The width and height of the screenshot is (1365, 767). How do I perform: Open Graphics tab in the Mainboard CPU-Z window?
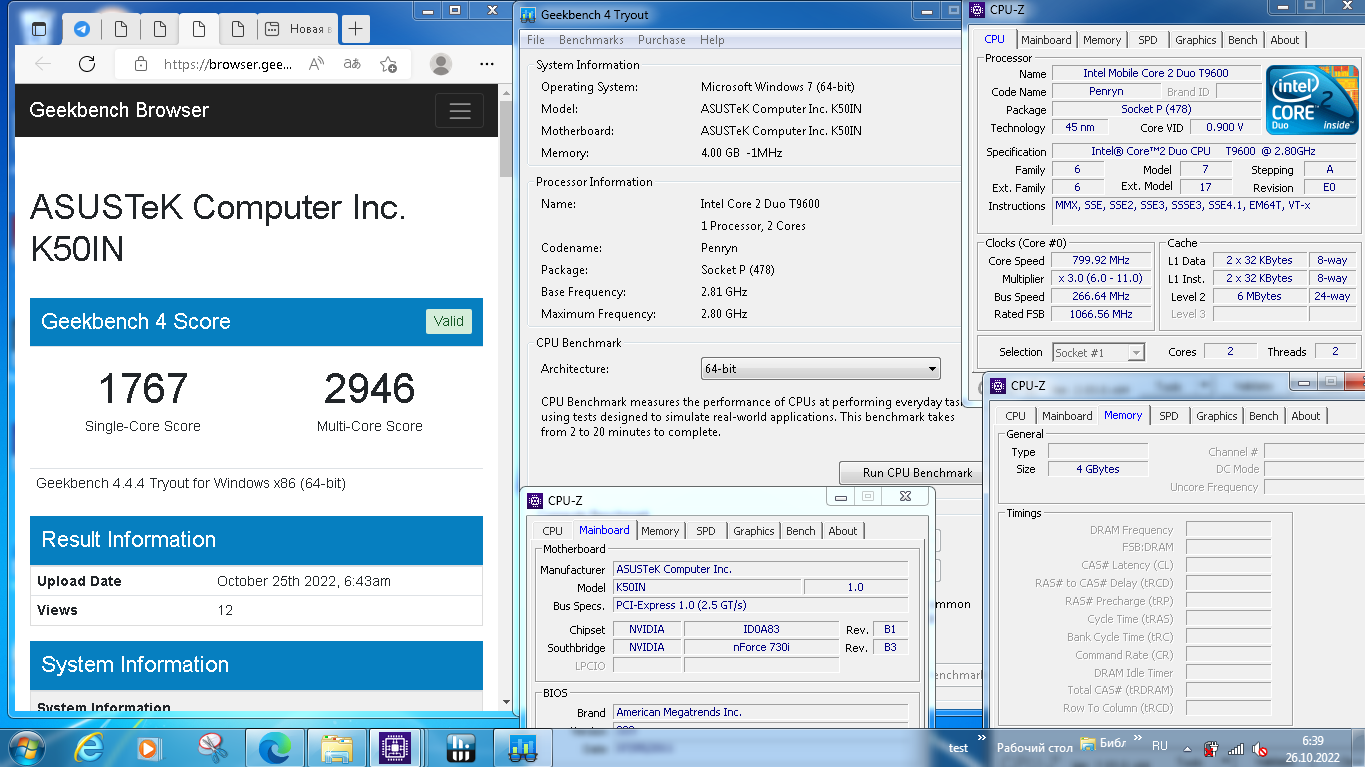click(753, 531)
